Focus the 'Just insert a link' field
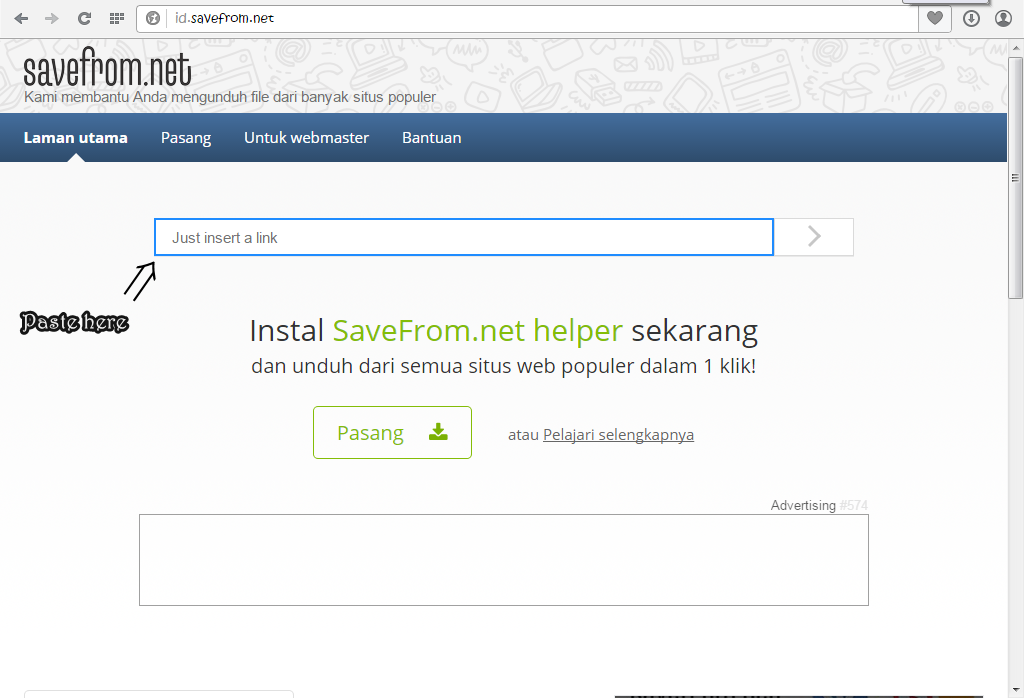 464,237
